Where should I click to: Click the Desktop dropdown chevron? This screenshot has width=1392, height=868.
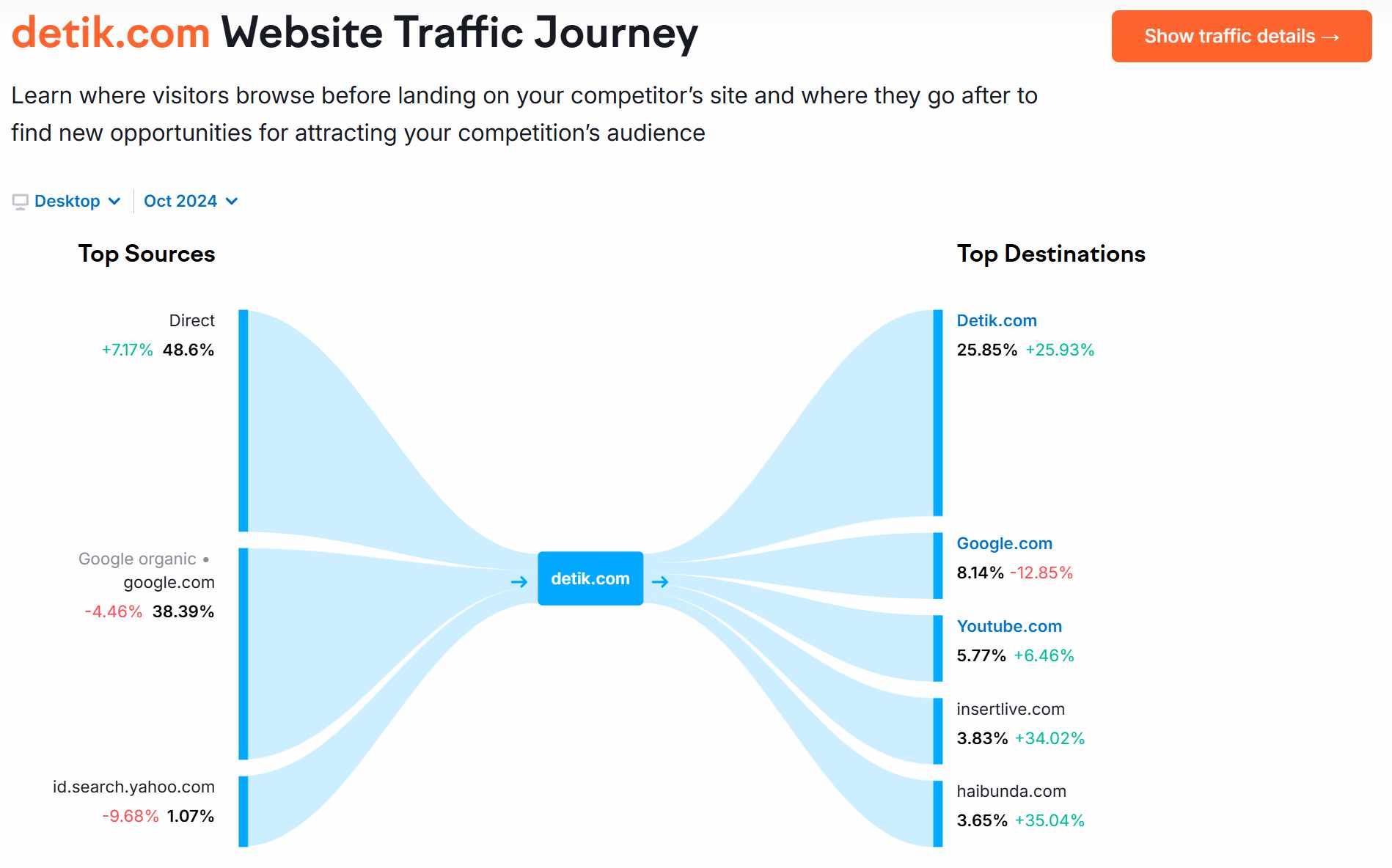click(114, 202)
